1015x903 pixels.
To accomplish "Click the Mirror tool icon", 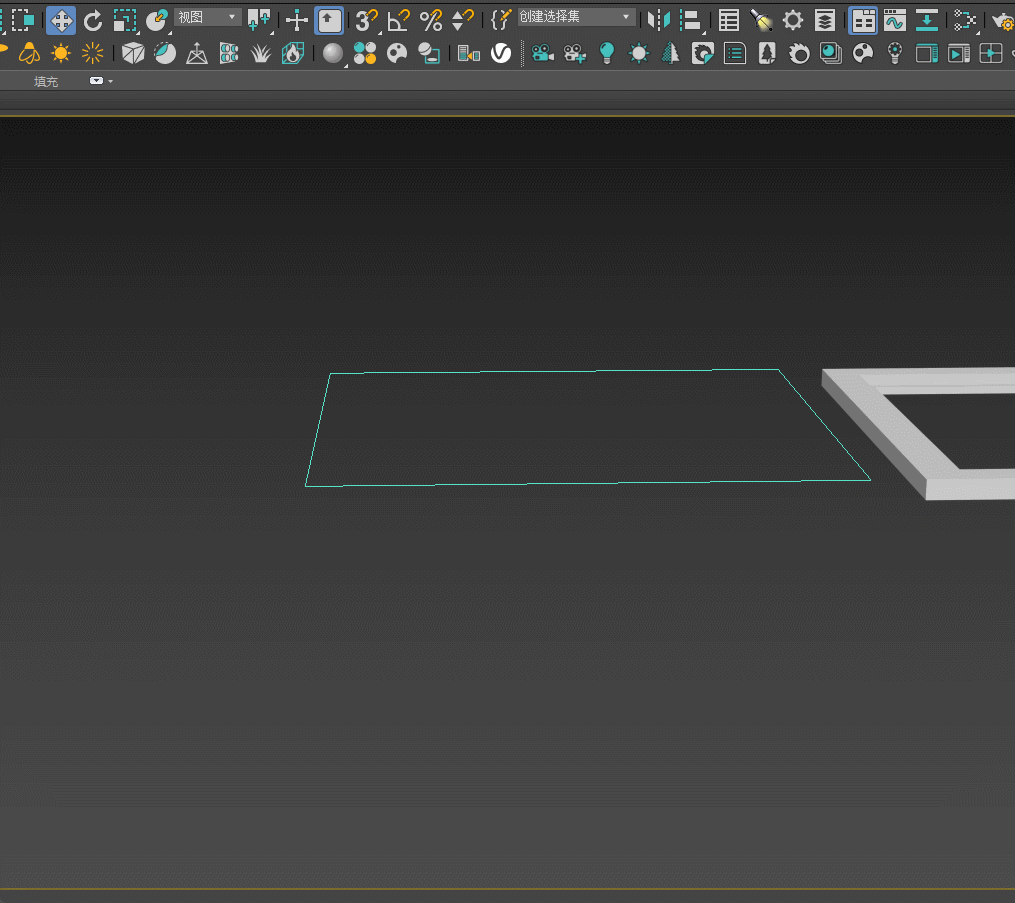I will click(x=658, y=20).
